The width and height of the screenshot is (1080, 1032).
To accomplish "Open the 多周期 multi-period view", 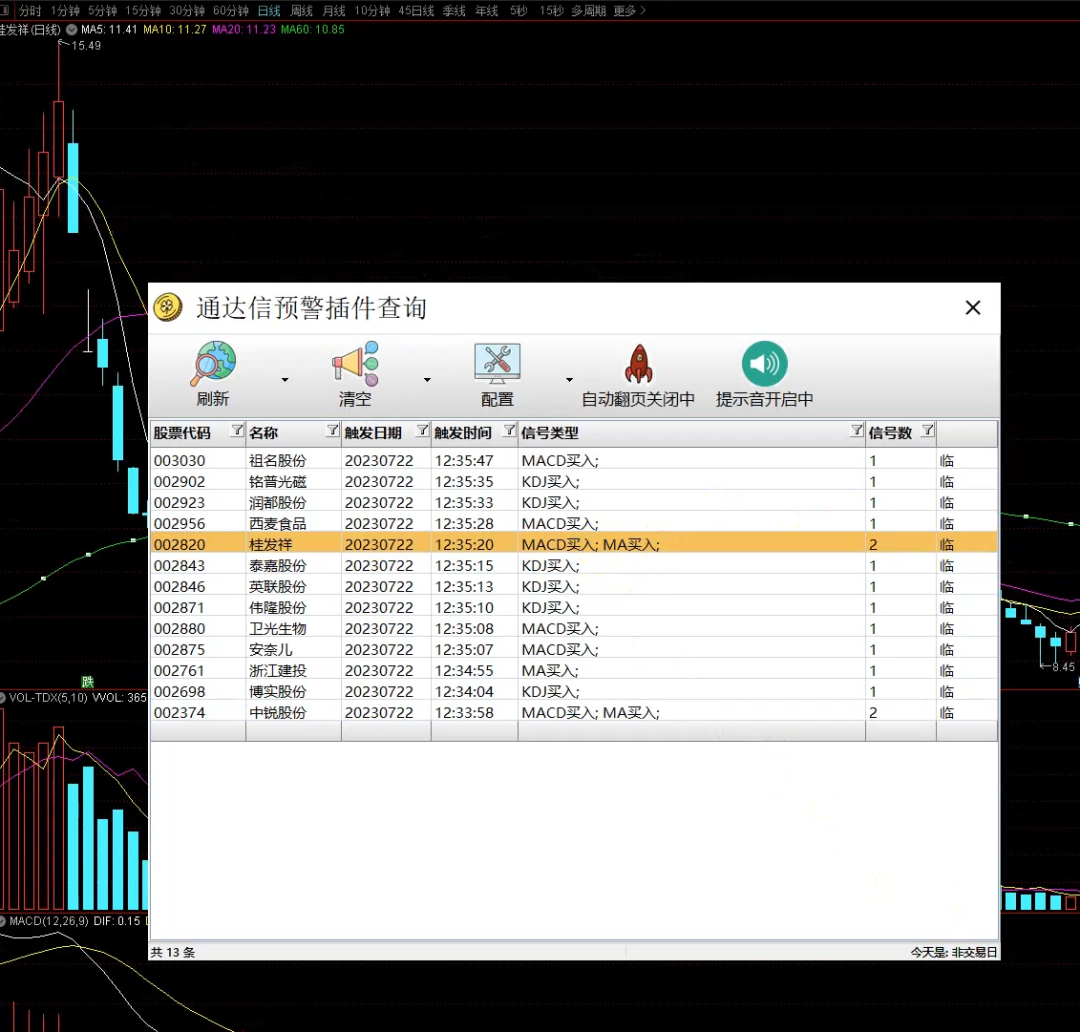I will pyautogui.click(x=588, y=10).
